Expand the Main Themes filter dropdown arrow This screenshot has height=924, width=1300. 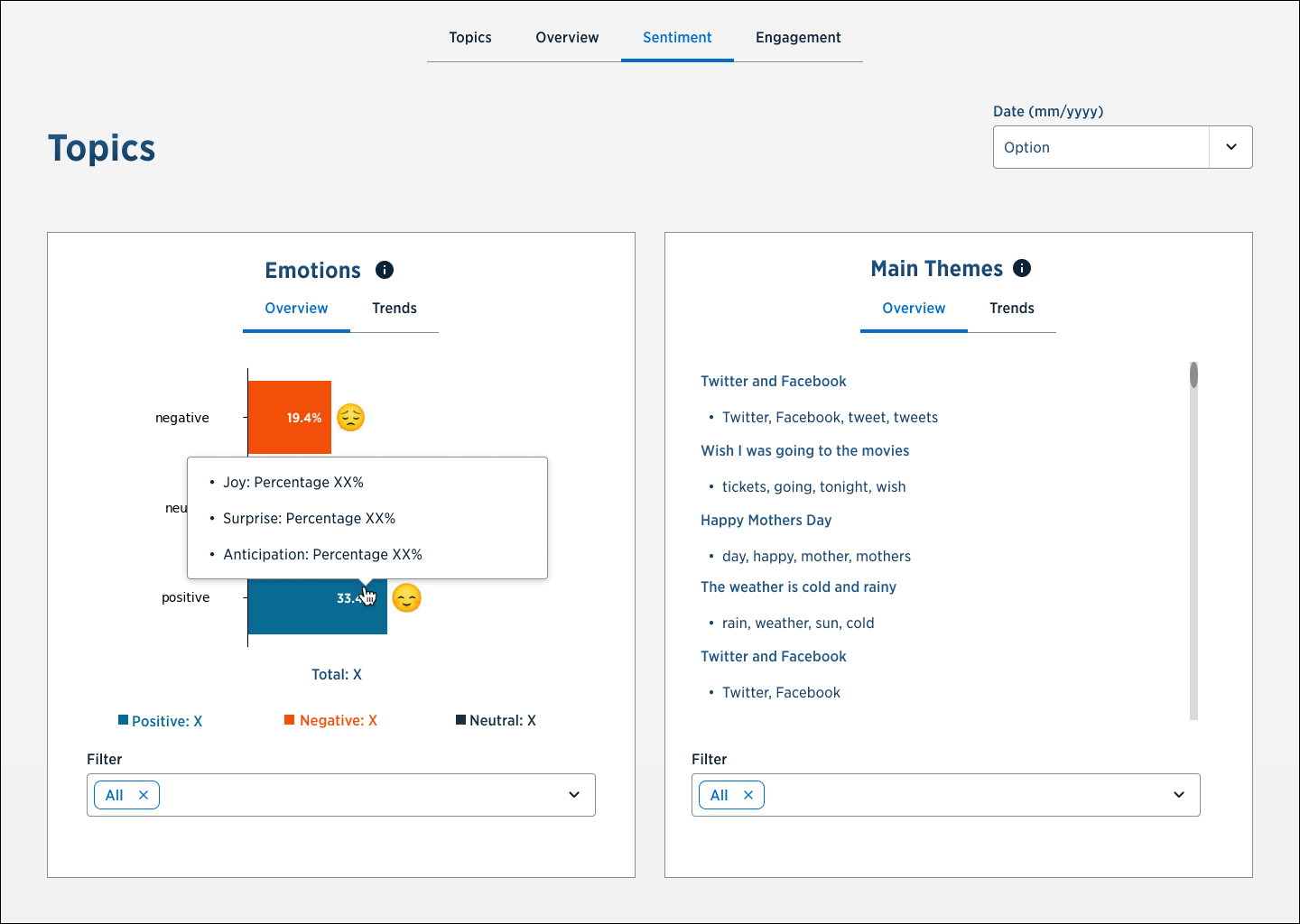coord(1179,795)
